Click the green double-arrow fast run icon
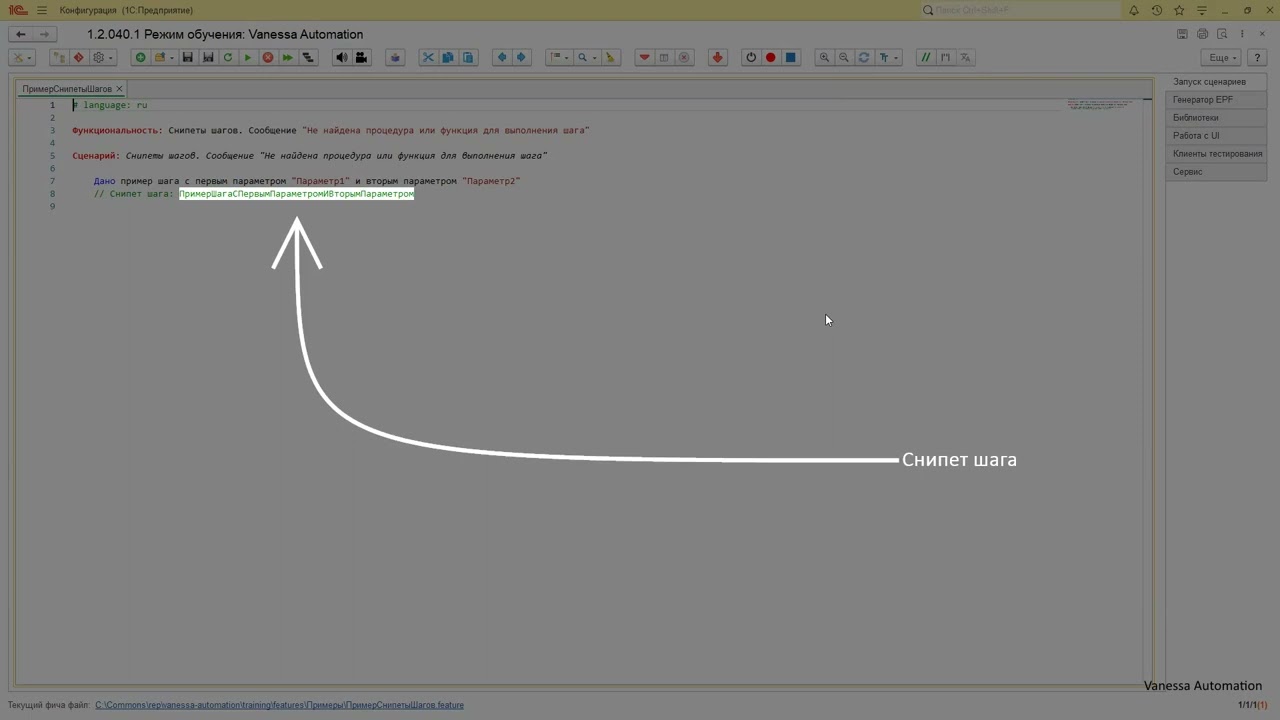 point(288,57)
